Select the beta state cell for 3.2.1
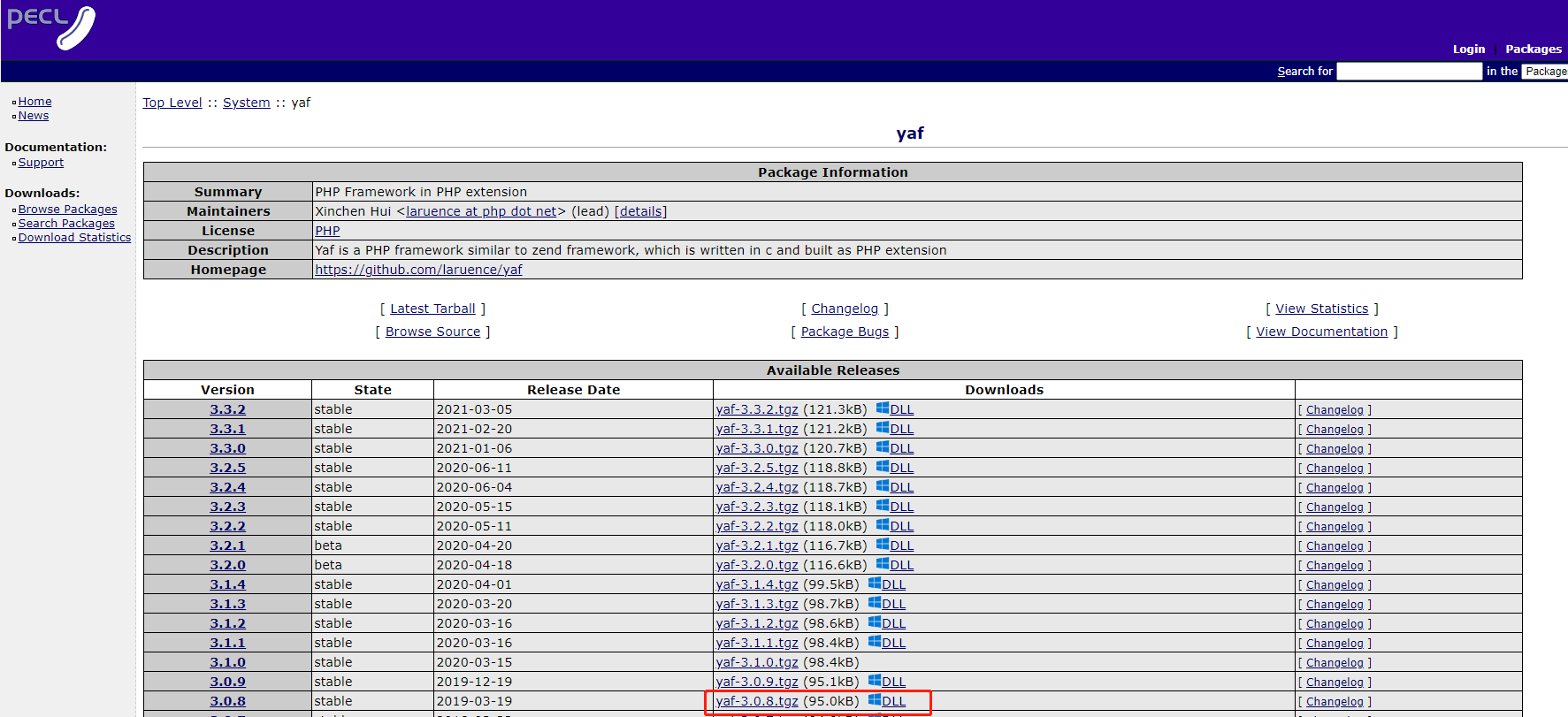Viewport: 1568px width, 717px height. point(372,545)
